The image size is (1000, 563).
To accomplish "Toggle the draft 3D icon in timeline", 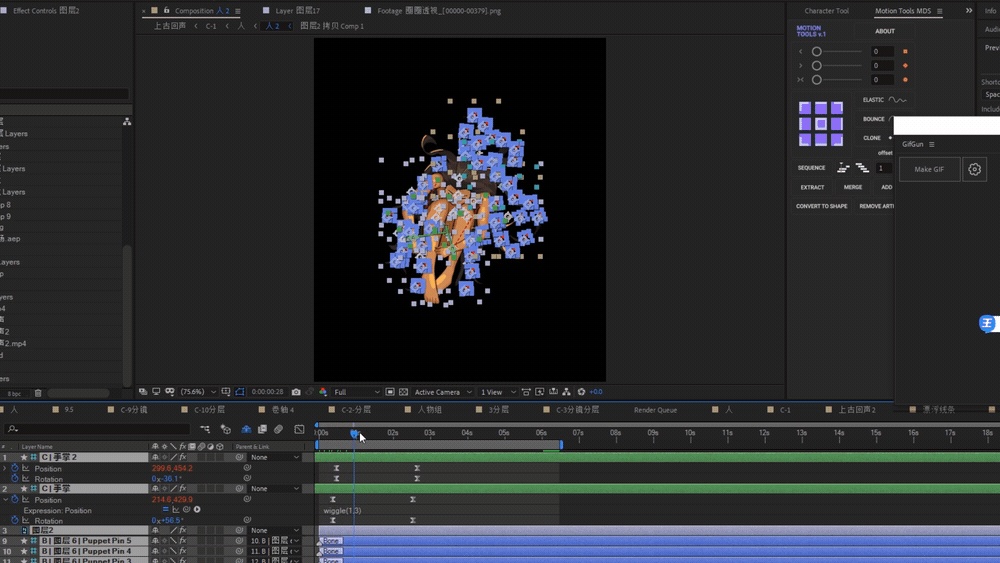I will (226, 429).
